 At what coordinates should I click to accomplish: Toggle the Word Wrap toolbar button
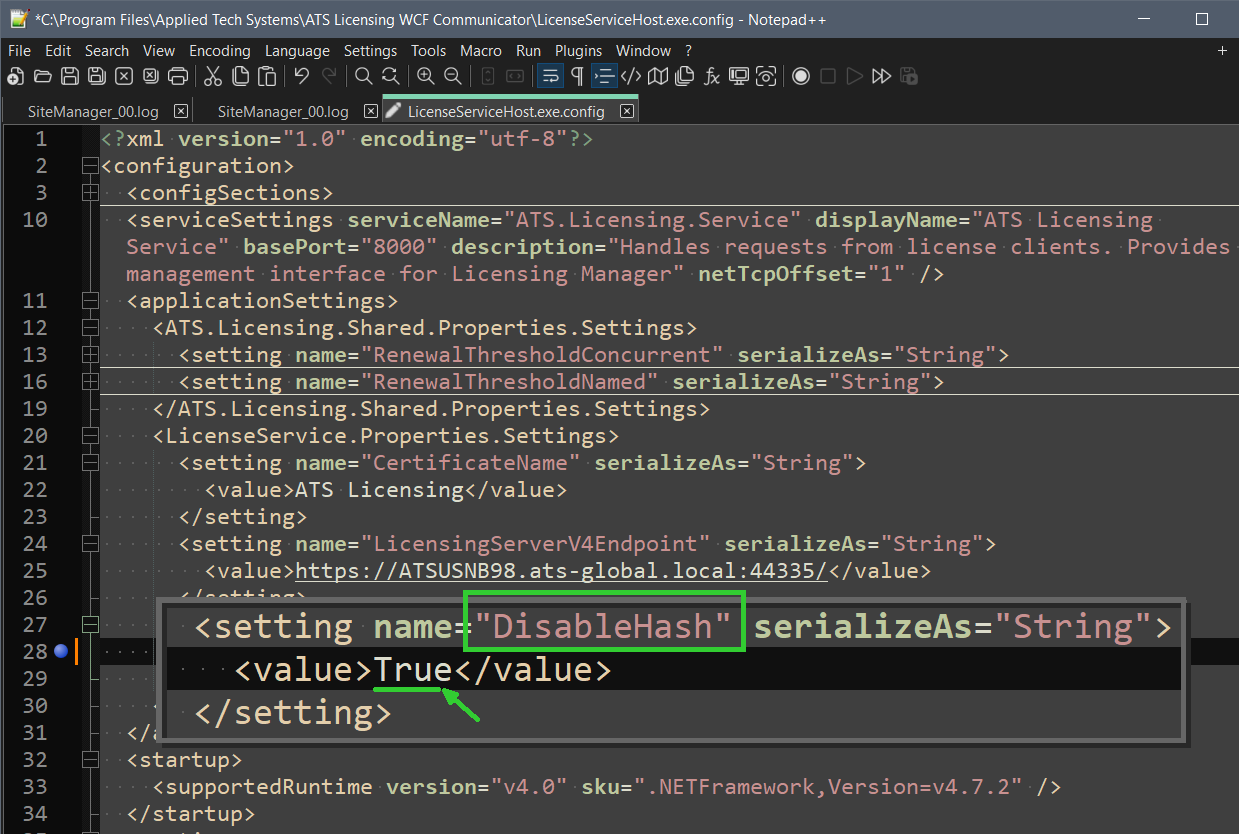pyautogui.click(x=550, y=77)
